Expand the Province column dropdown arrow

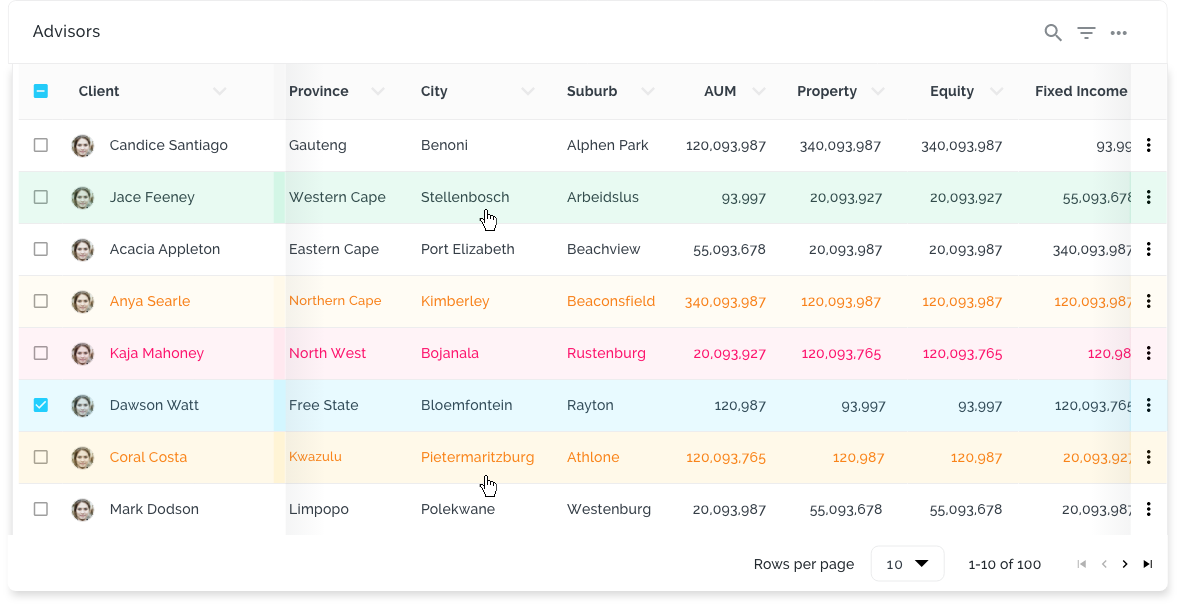[377, 91]
